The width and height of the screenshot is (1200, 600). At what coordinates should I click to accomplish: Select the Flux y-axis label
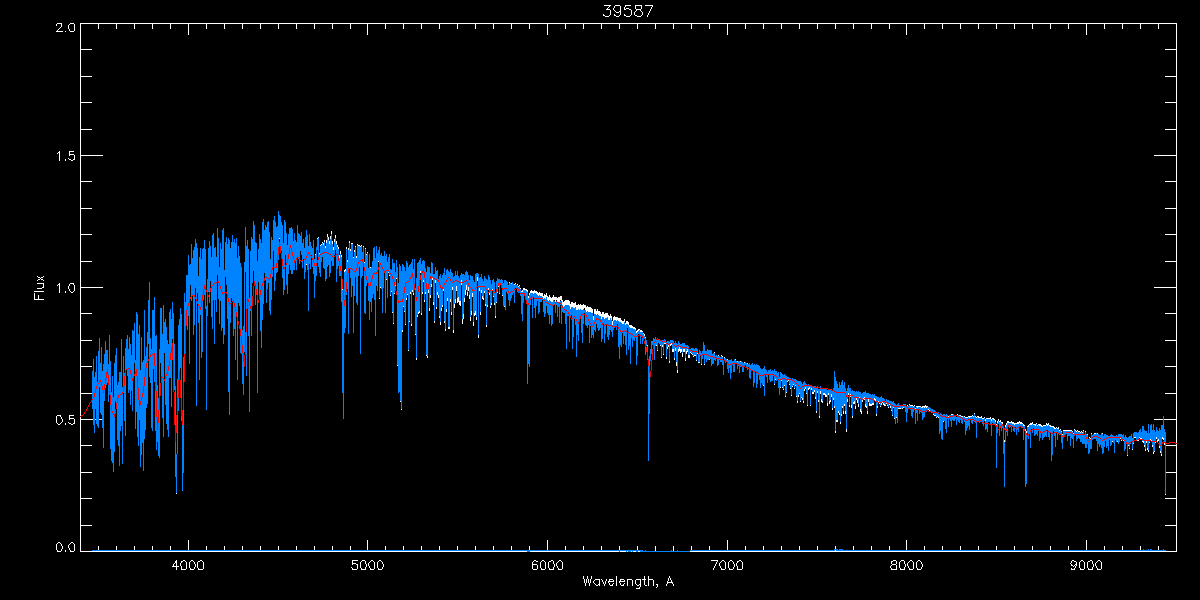pyautogui.click(x=40, y=288)
